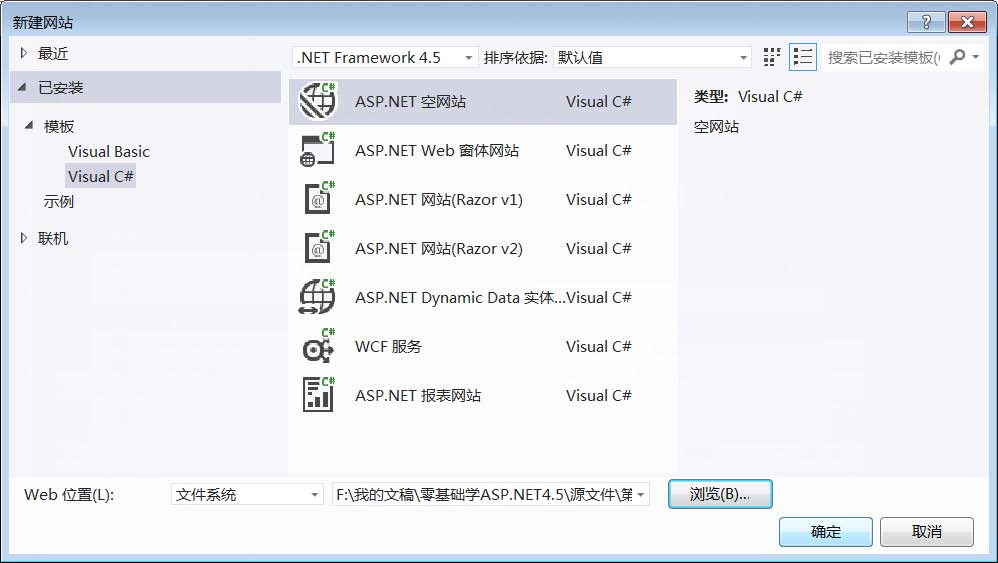Pick the ASP.NET Dynamic Data globe icon
The height and width of the screenshot is (563, 998).
318,297
